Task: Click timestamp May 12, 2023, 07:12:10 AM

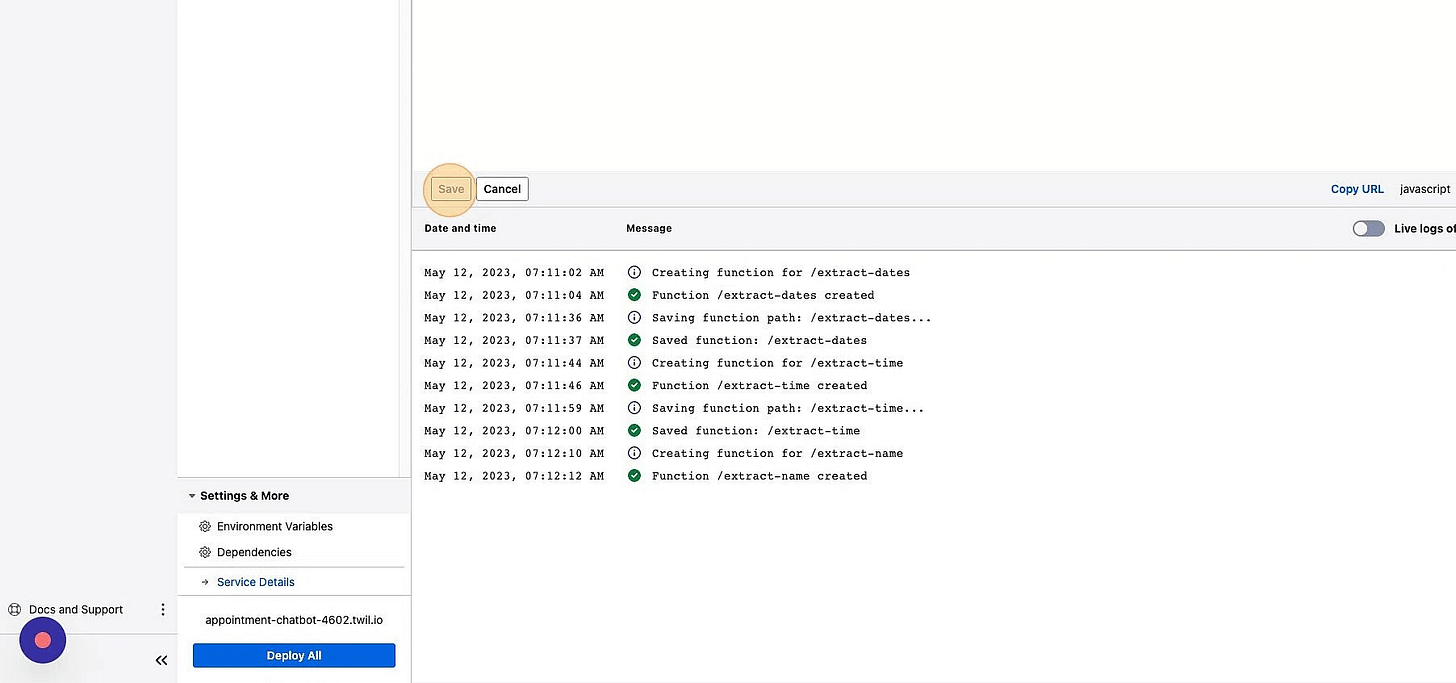Action: click(514, 453)
